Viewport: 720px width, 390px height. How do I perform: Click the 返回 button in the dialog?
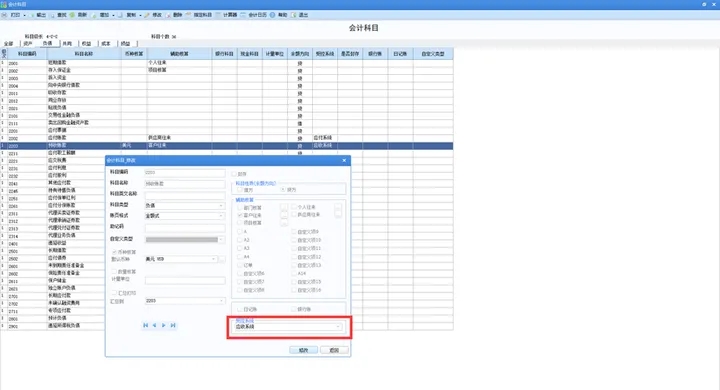334,350
